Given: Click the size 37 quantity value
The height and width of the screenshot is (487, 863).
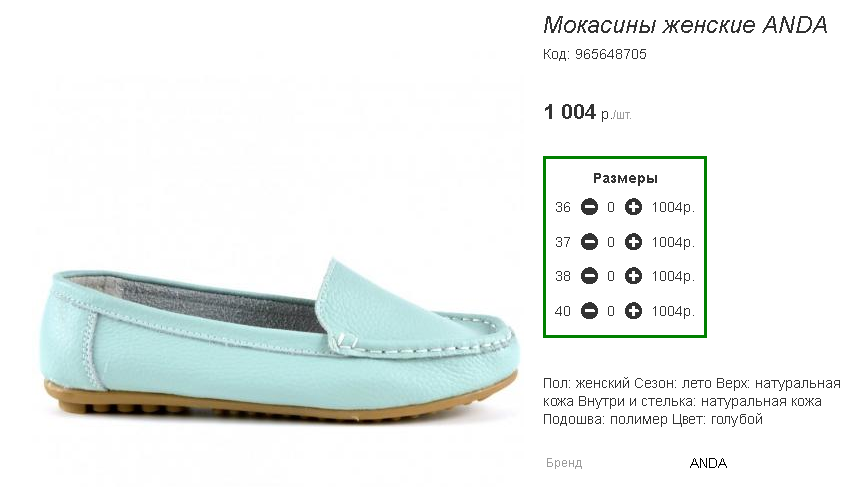Looking at the screenshot, I should (x=611, y=242).
